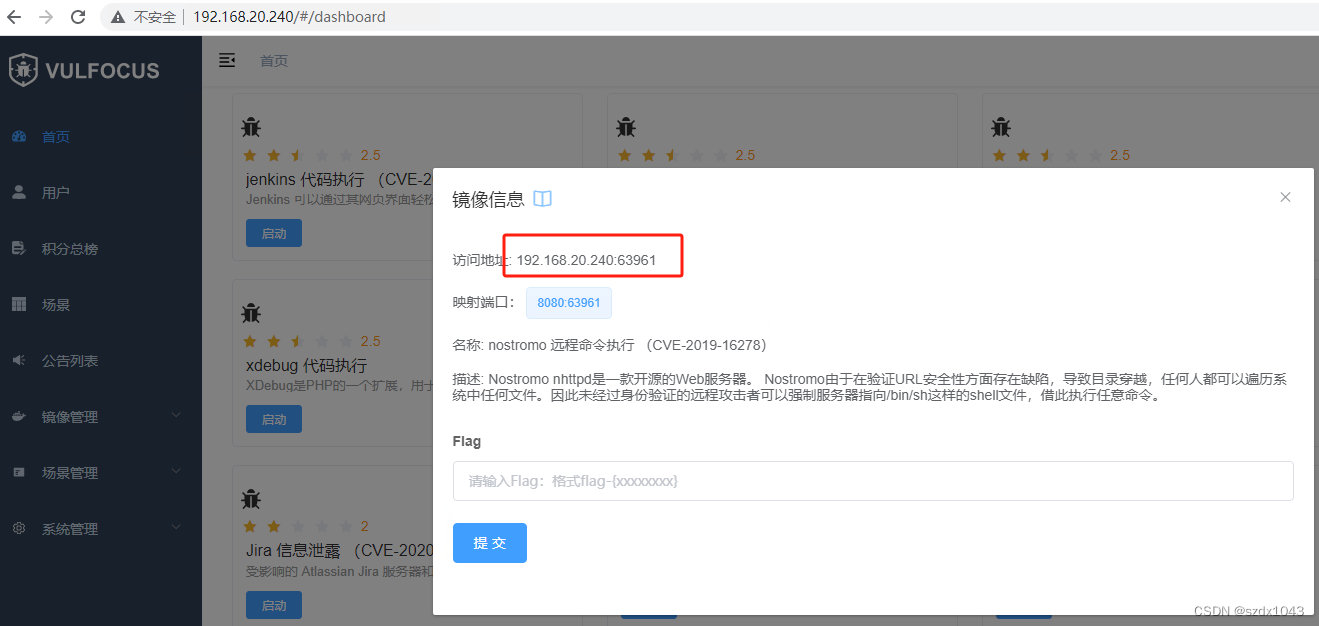
Task: Click the browser back arrow
Action: tap(14, 17)
